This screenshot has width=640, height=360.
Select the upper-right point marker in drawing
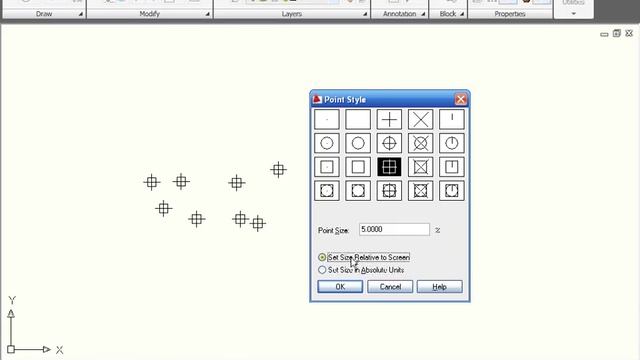tap(278, 170)
